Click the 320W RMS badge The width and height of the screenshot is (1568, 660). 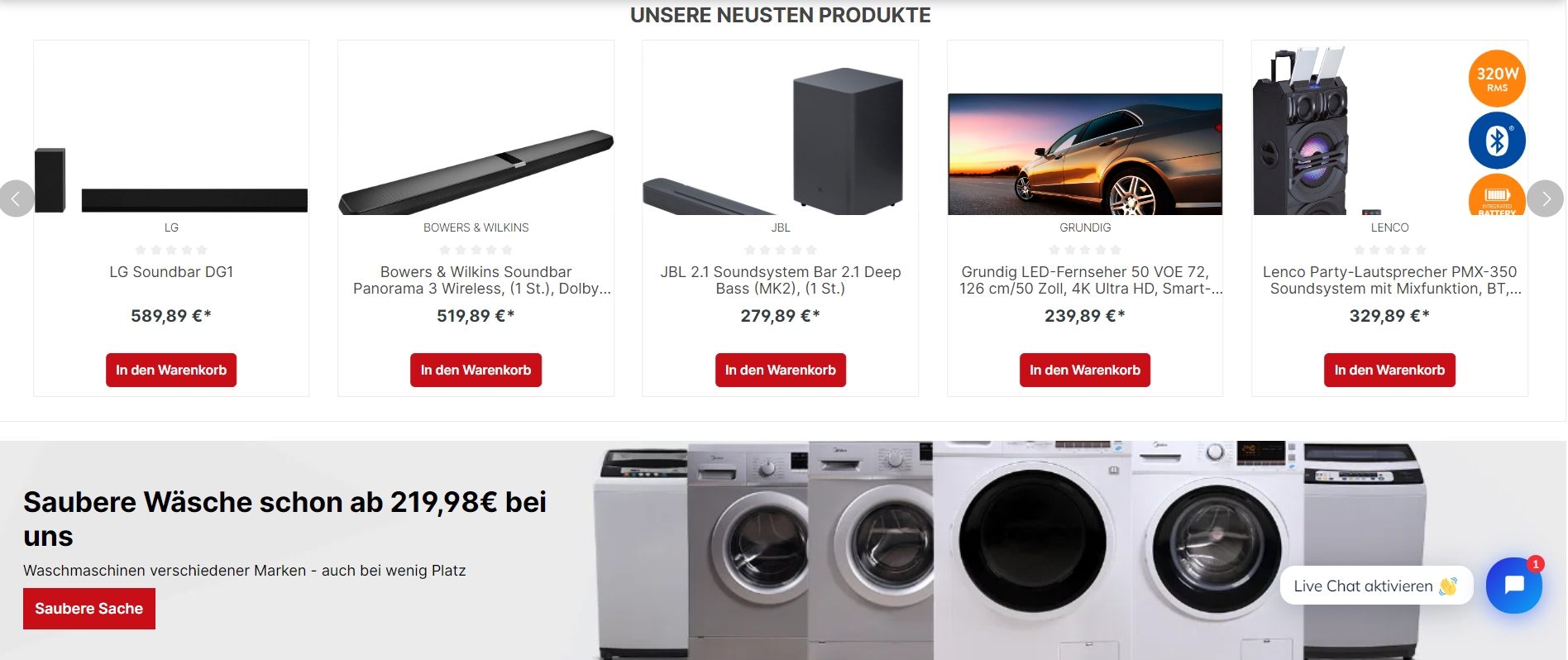point(1497,79)
